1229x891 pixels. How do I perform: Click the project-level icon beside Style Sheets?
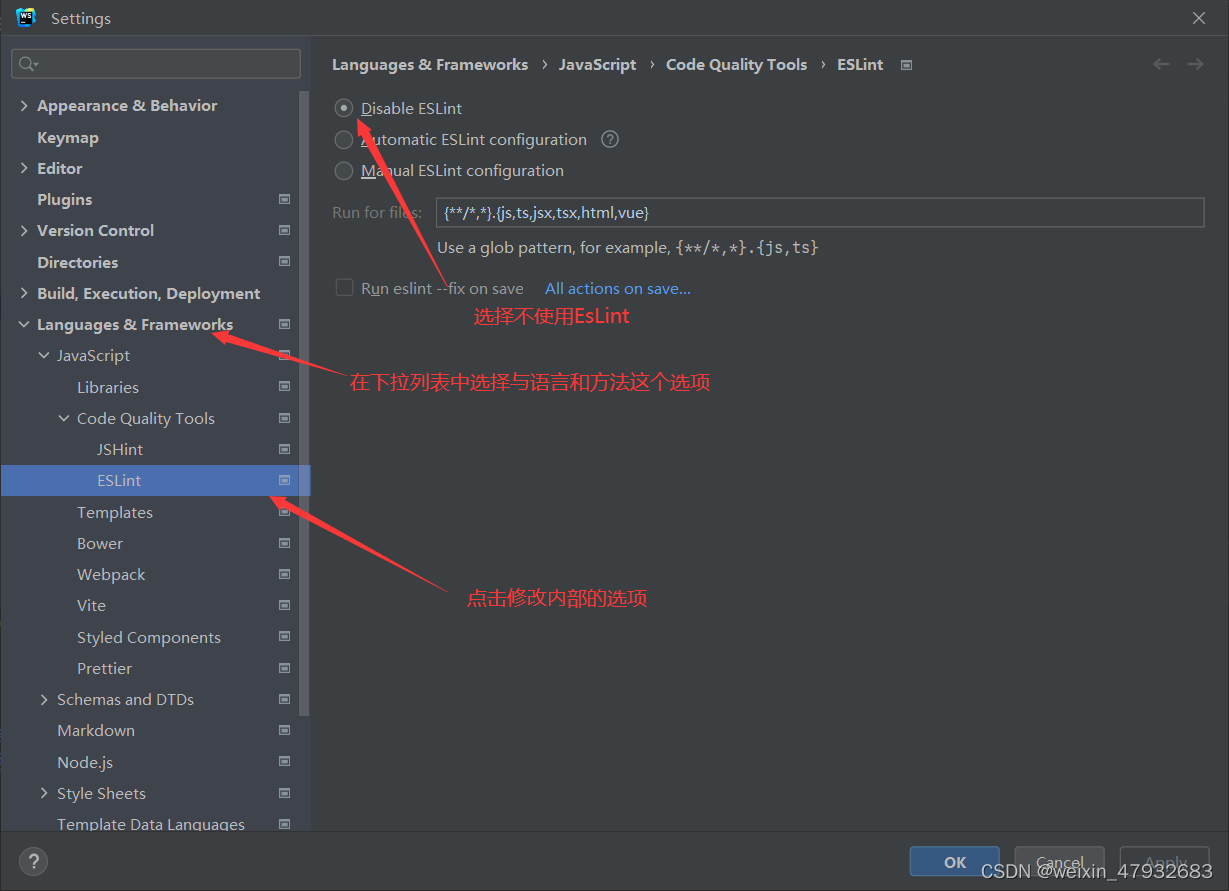pos(285,793)
